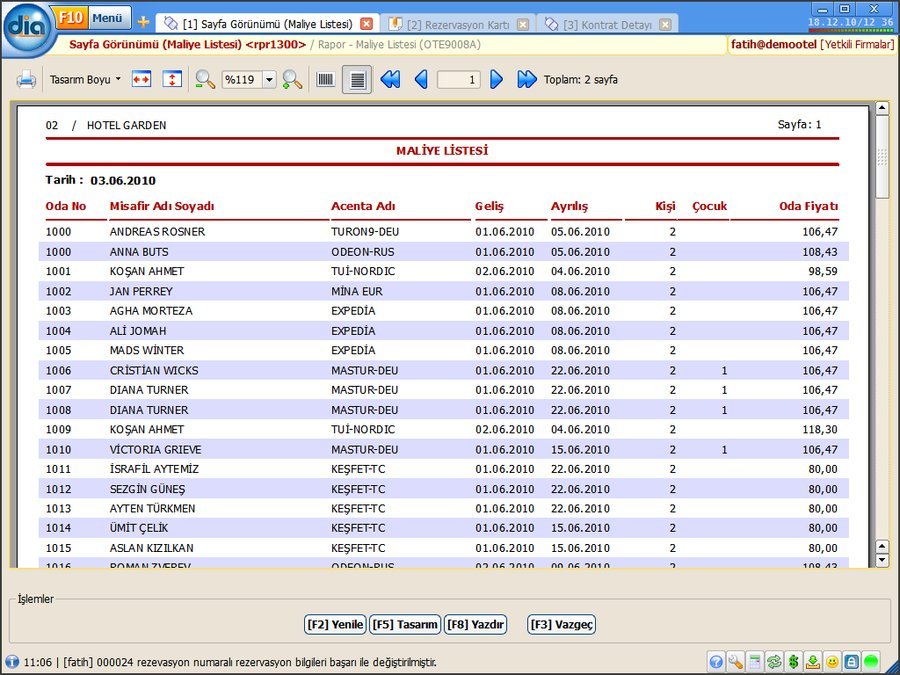
Task: Click the green connection status light
Action: coord(871,662)
